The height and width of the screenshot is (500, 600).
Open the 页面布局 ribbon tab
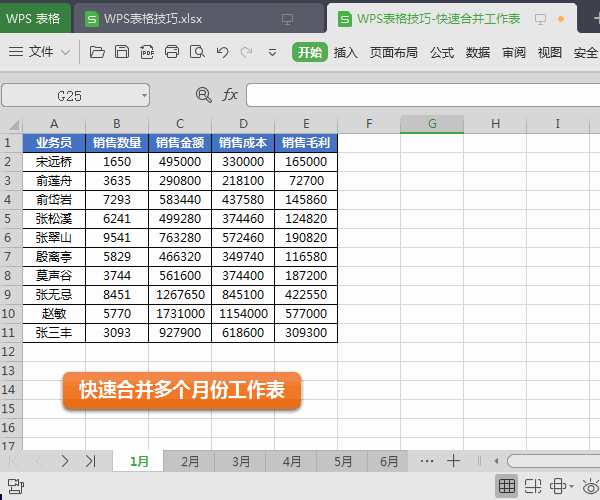pos(393,52)
